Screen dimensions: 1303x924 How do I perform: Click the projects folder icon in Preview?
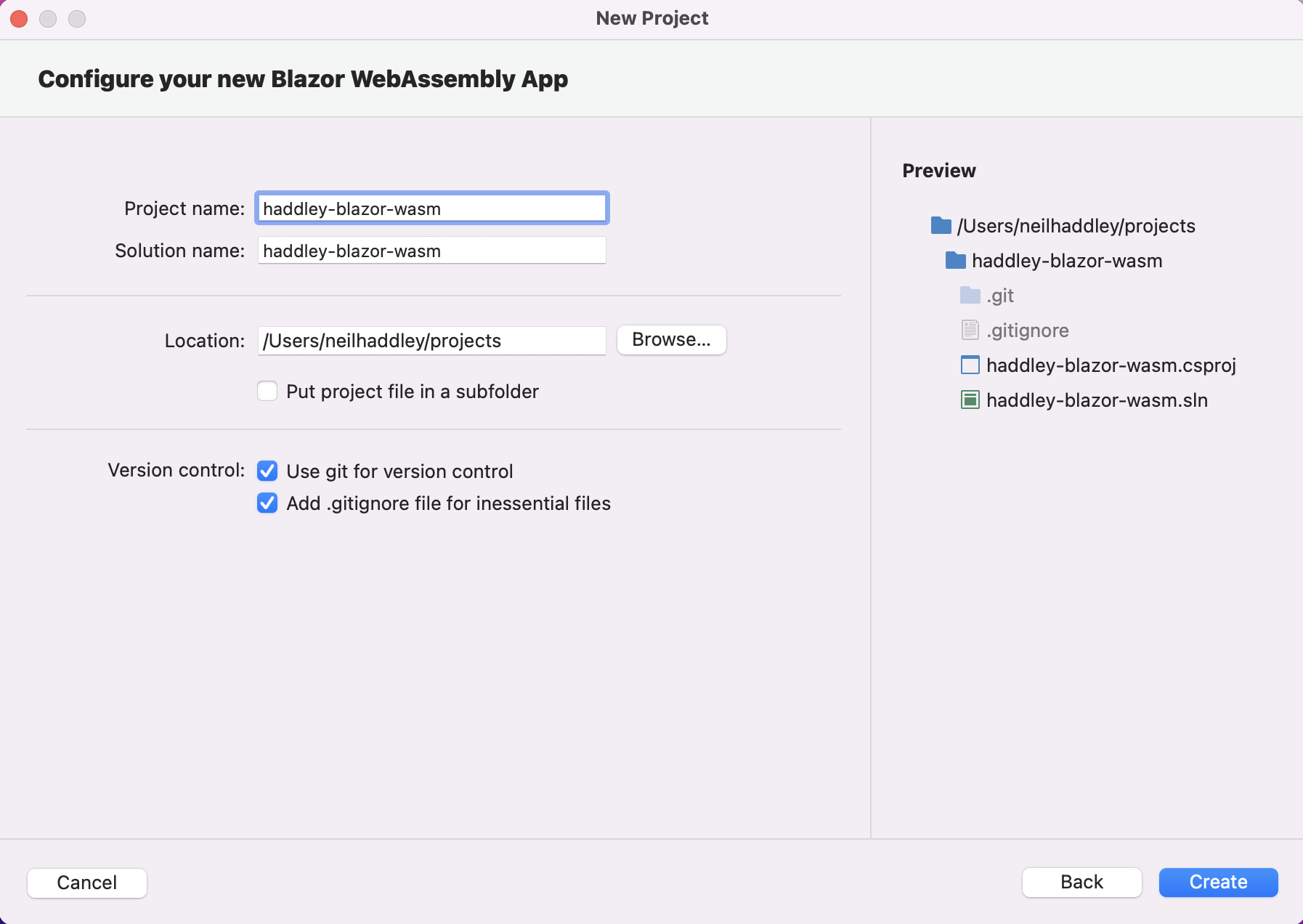(941, 226)
